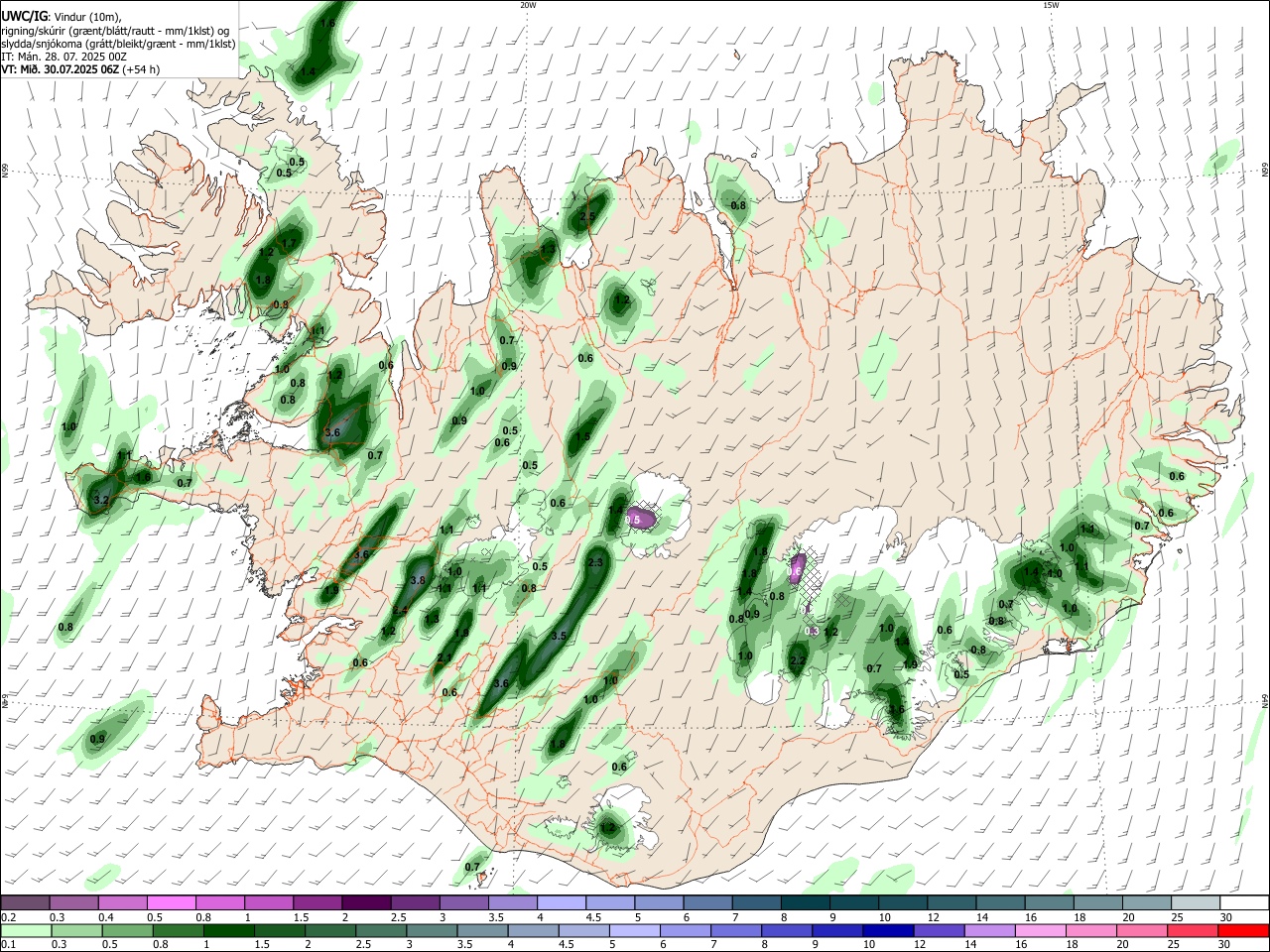This screenshot has height=952, width=1270.
Task: Click the "15W" longitude label
Action: pyautogui.click(x=1052, y=5)
